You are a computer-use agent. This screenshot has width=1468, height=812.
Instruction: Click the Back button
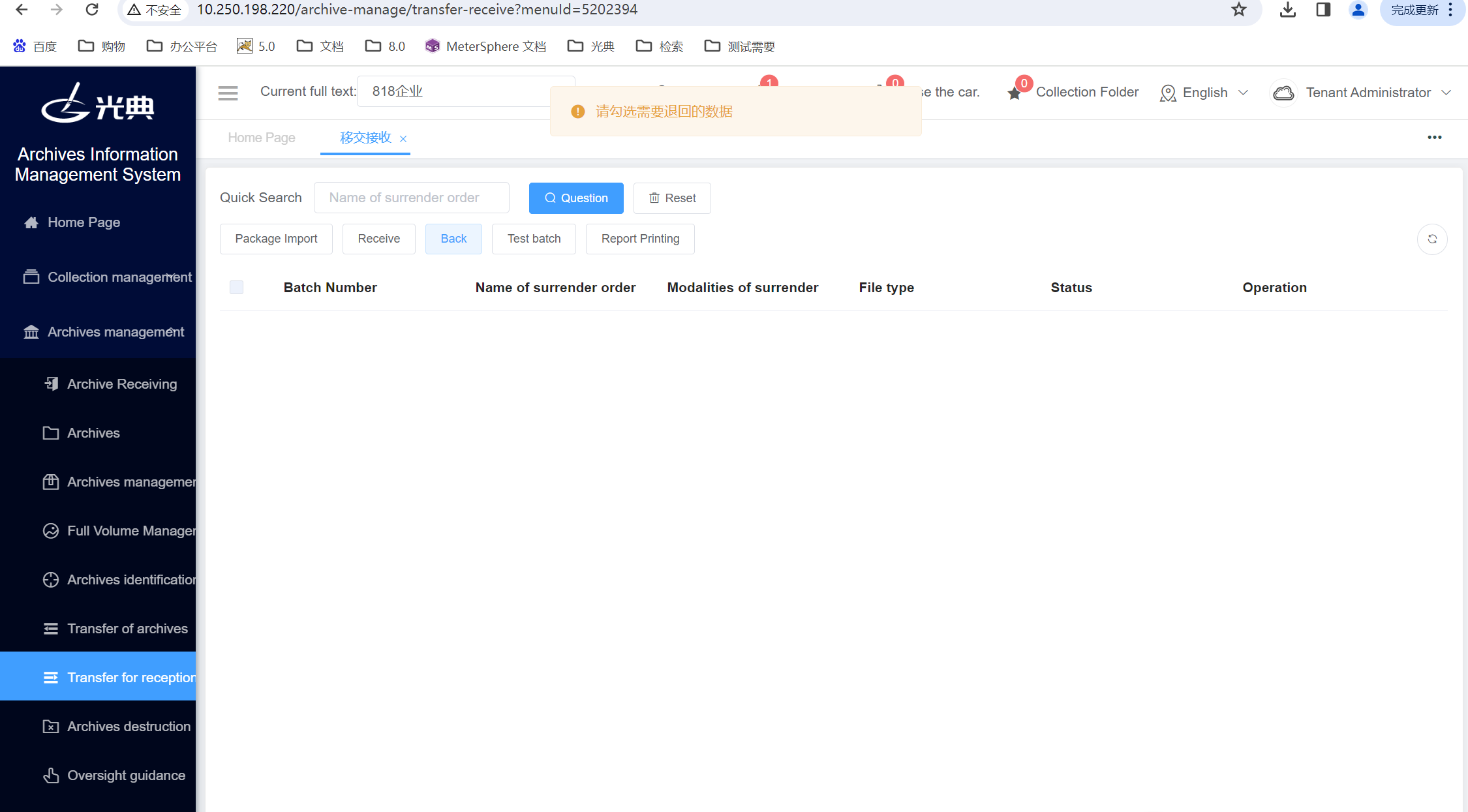coord(453,239)
